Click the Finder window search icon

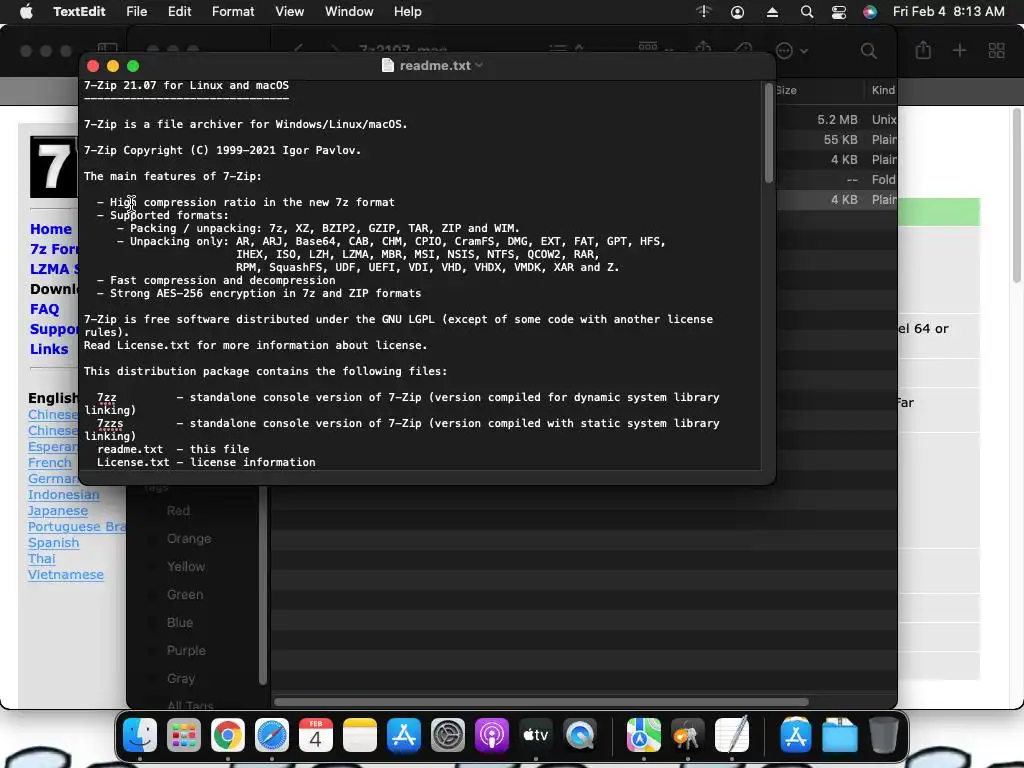pos(869,51)
